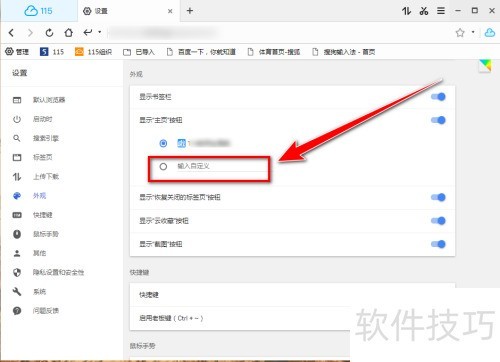Toggle 显示"恢复关闭的标签页"按钮 switch

click(x=438, y=197)
